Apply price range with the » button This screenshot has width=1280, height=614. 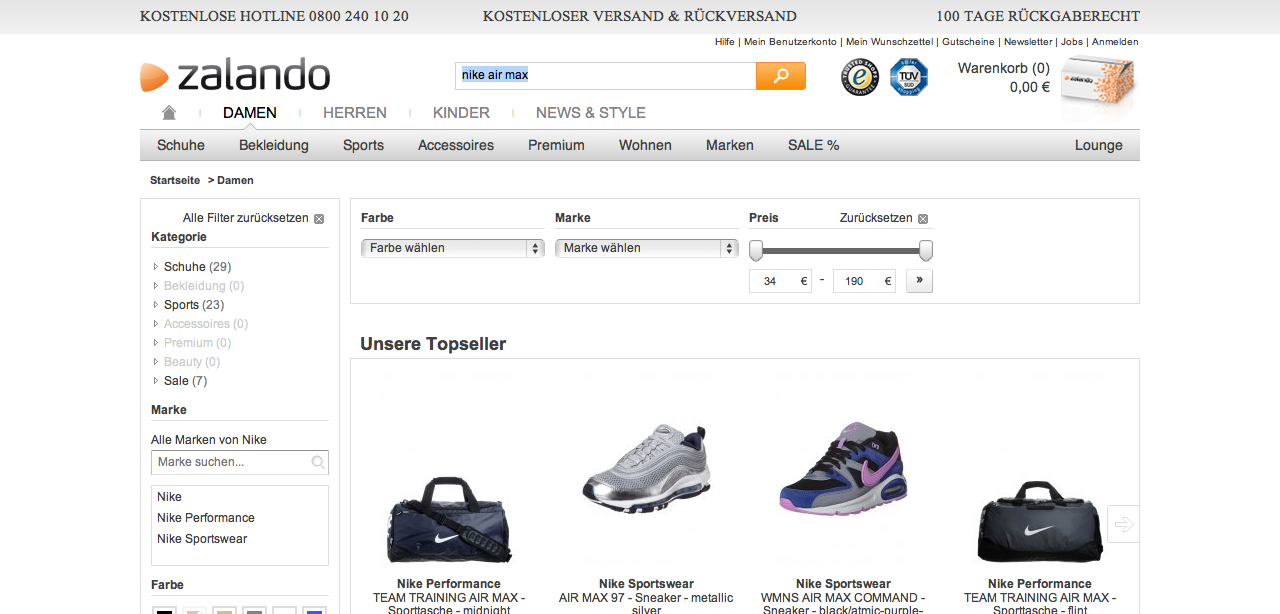pos(919,281)
